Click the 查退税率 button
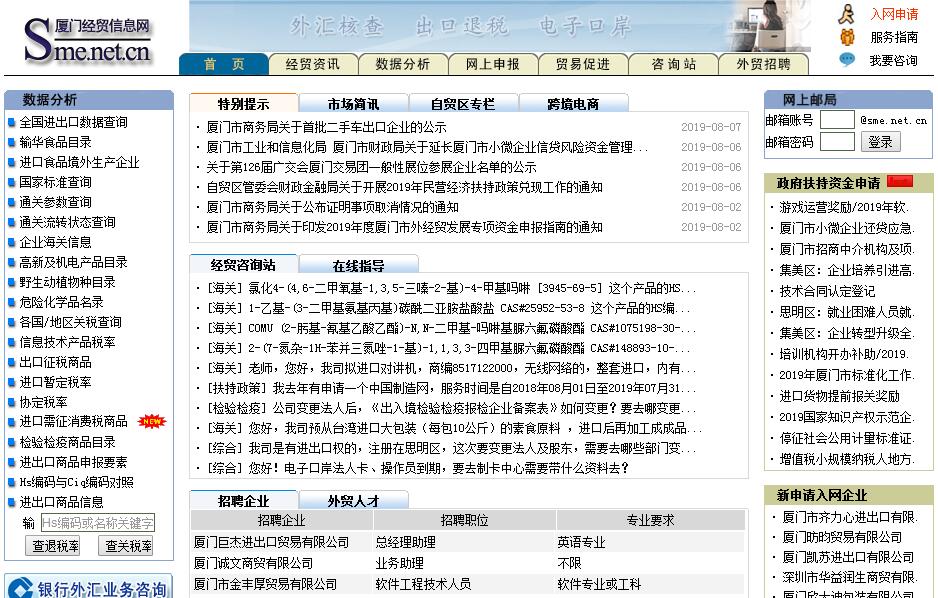The height and width of the screenshot is (598, 938). (56, 546)
